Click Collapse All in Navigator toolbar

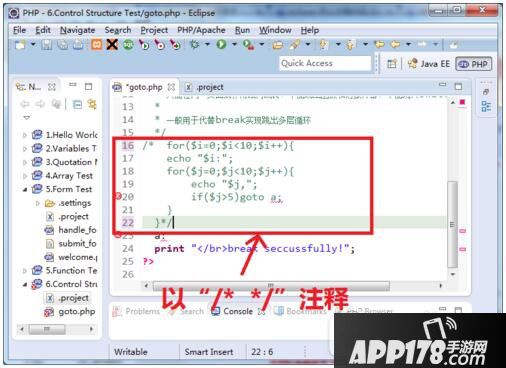[x=77, y=105]
